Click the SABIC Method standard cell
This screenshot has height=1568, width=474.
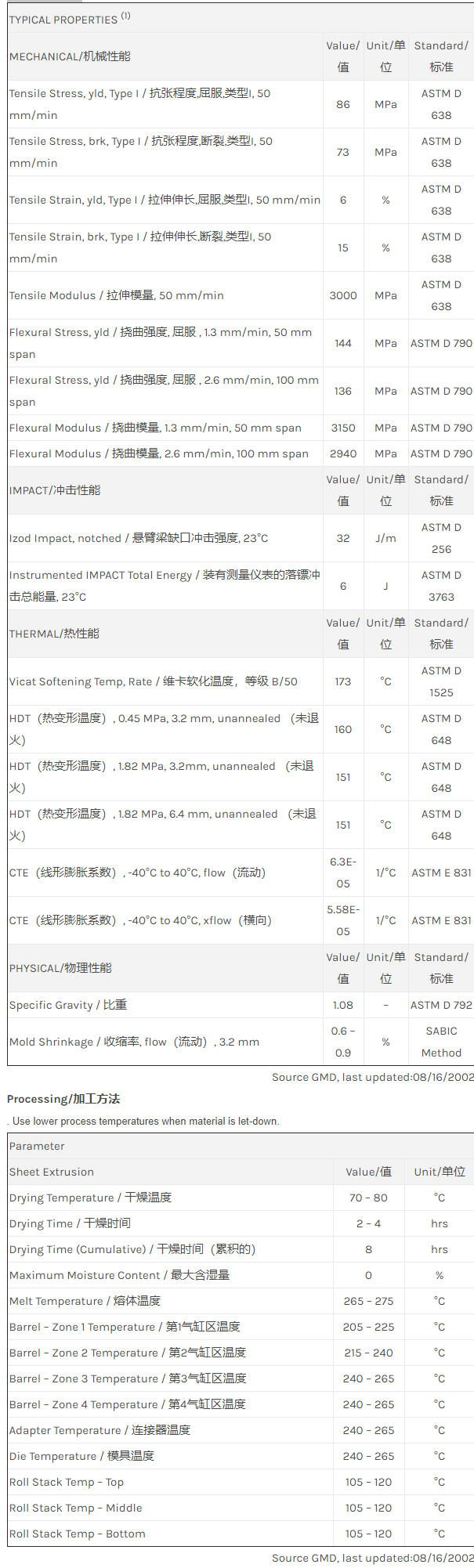click(441, 1042)
